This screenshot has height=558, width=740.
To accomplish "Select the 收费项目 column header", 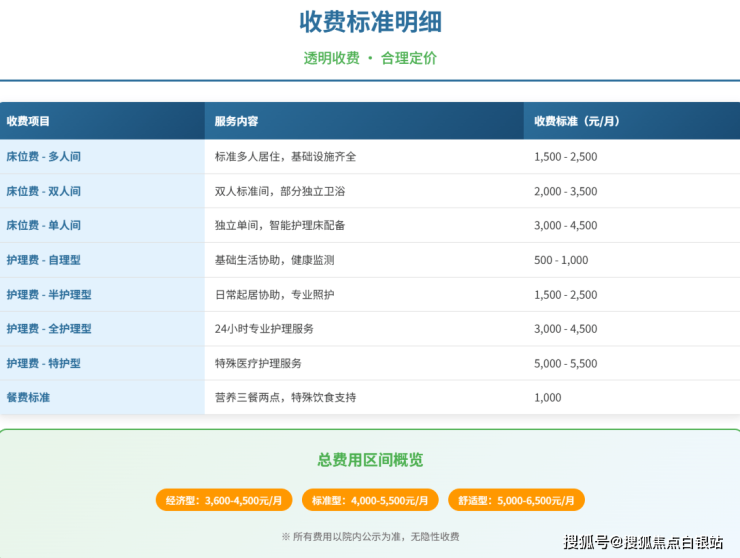I will coord(29,121).
